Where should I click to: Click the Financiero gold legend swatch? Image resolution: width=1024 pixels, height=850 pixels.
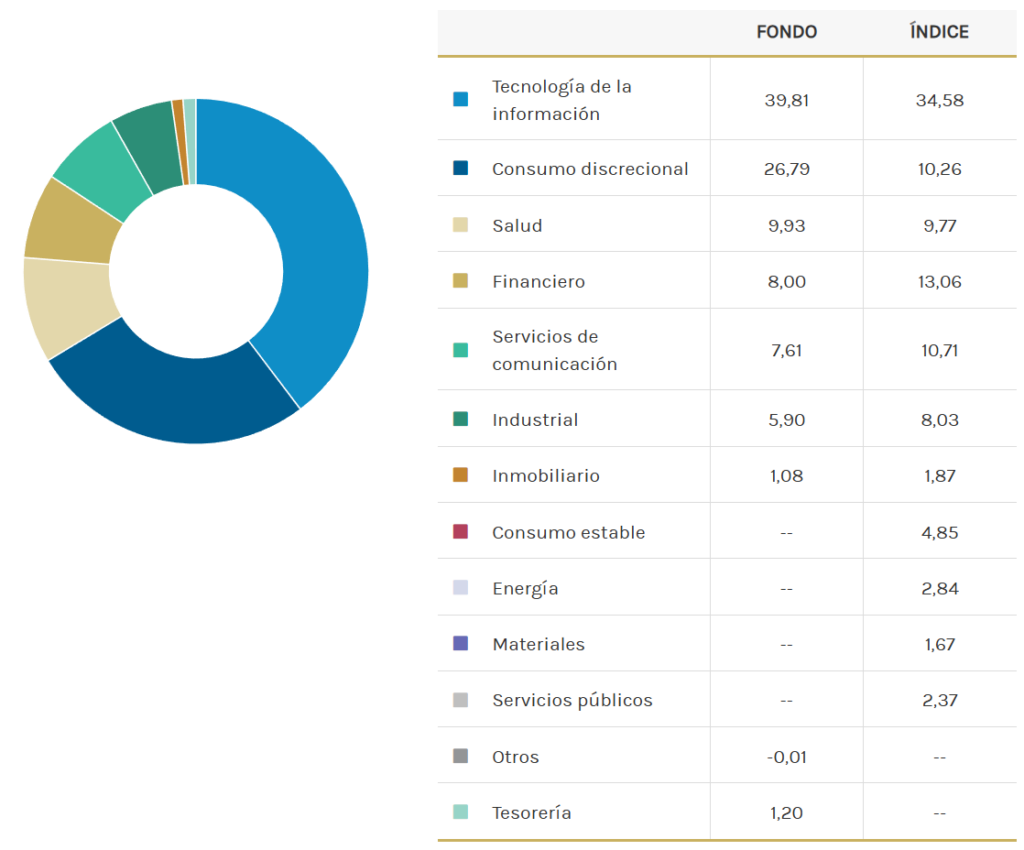[x=460, y=281]
